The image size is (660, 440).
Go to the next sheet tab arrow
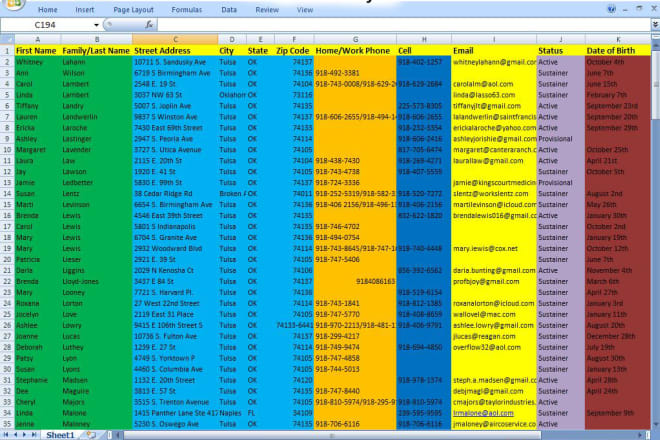(24, 435)
